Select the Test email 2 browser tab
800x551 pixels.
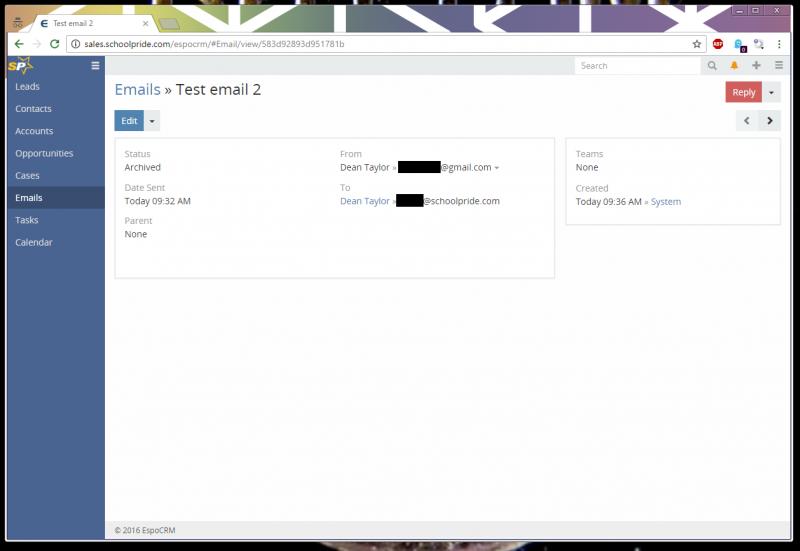click(x=92, y=23)
